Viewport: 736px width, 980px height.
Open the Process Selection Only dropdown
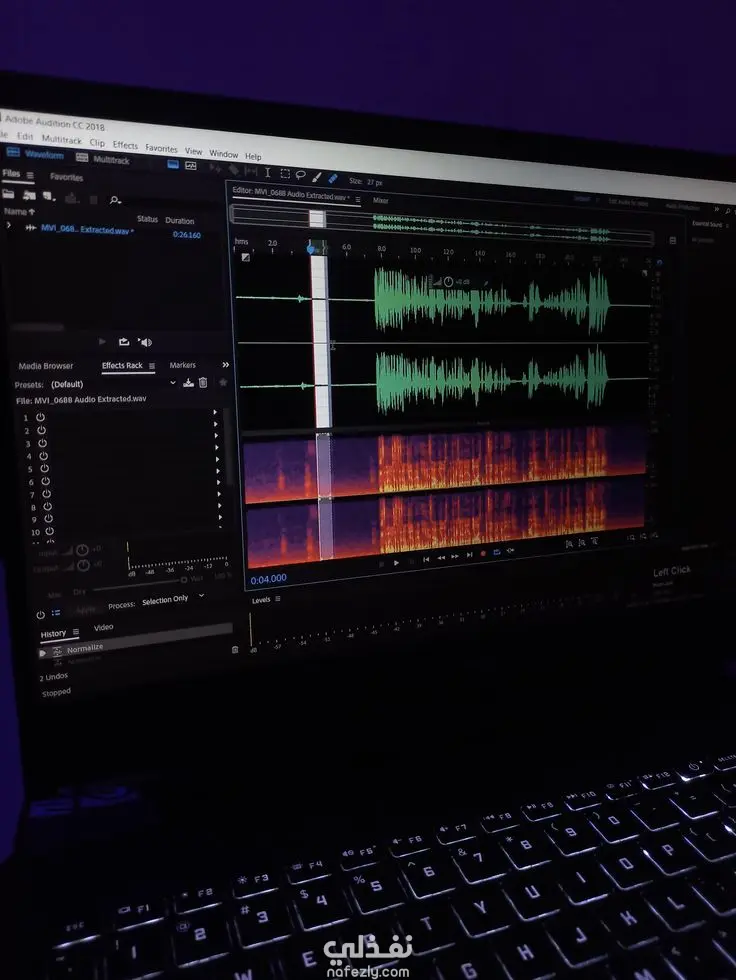tap(172, 599)
